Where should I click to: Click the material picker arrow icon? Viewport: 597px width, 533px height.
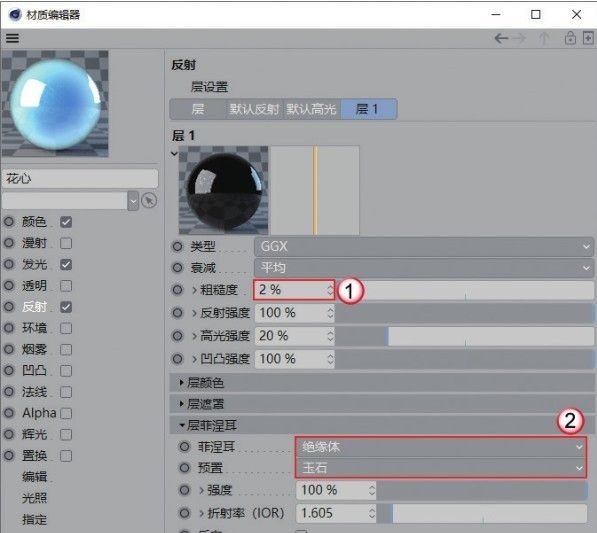point(149,200)
